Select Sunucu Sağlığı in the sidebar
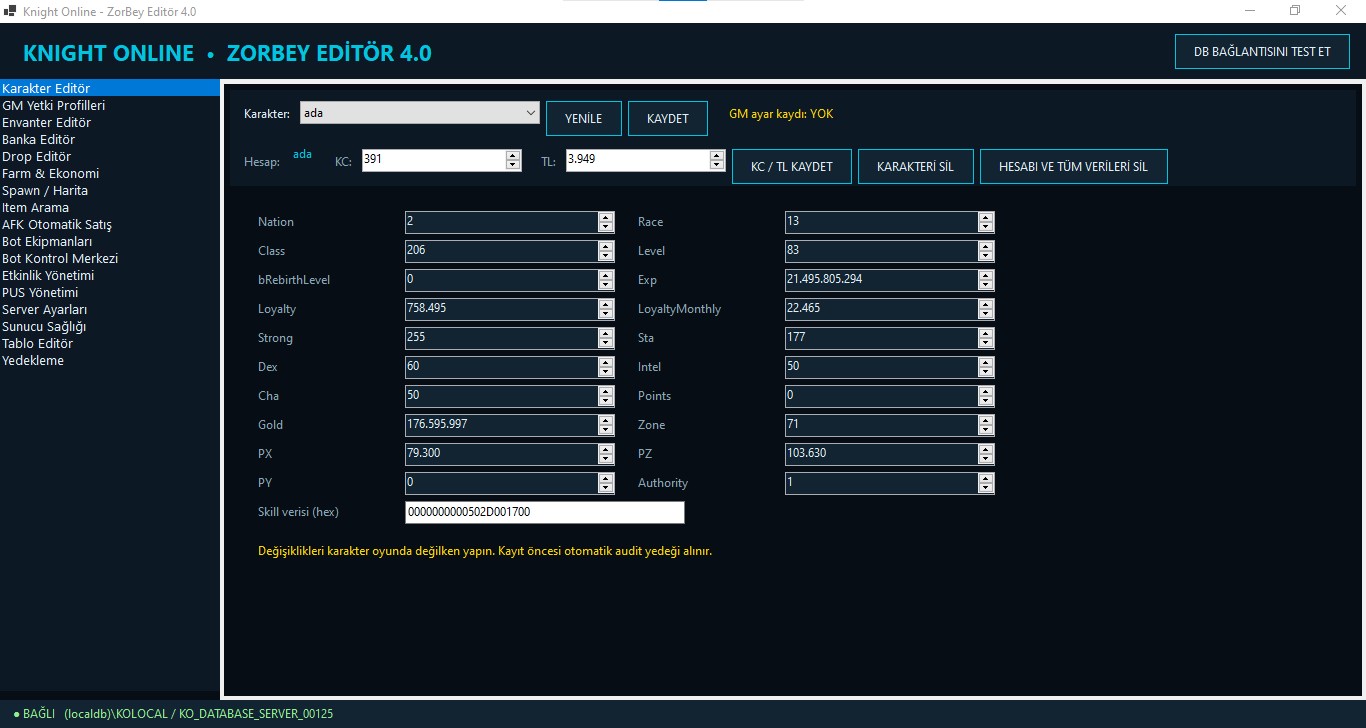 click(110, 327)
